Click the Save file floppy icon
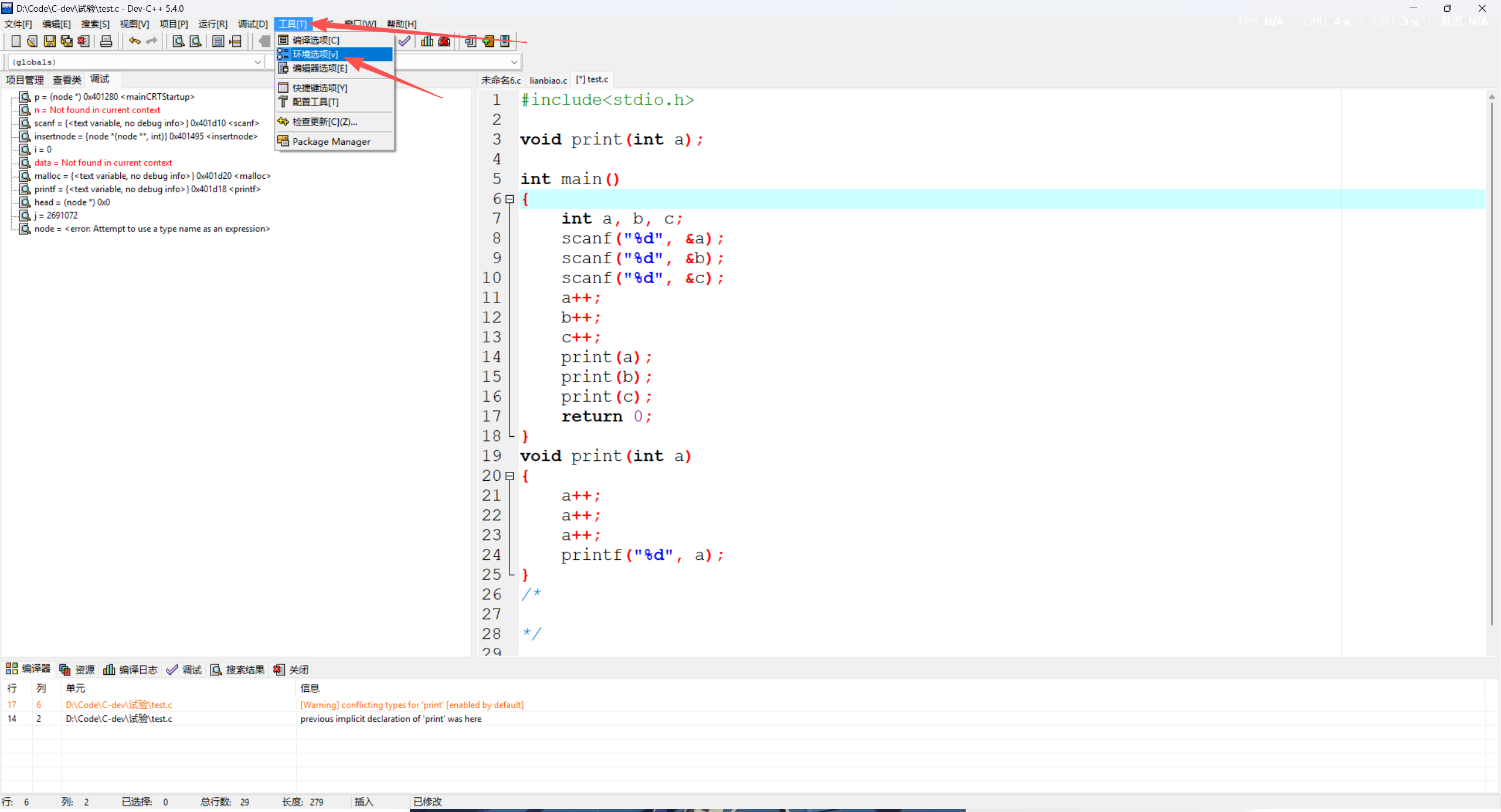The width and height of the screenshot is (1501, 812). pos(50,41)
